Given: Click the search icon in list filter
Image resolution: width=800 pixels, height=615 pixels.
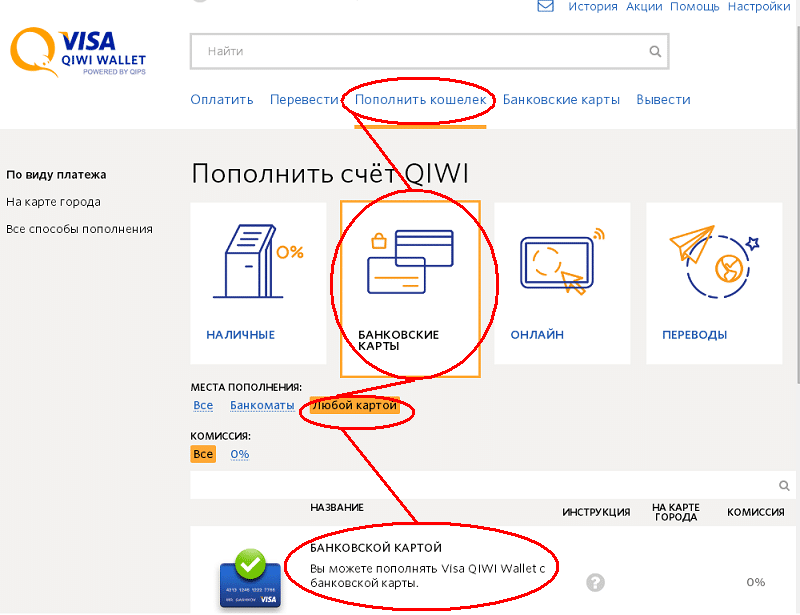Looking at the screenshot, I should pyautogui.click(x=784, y=485).
